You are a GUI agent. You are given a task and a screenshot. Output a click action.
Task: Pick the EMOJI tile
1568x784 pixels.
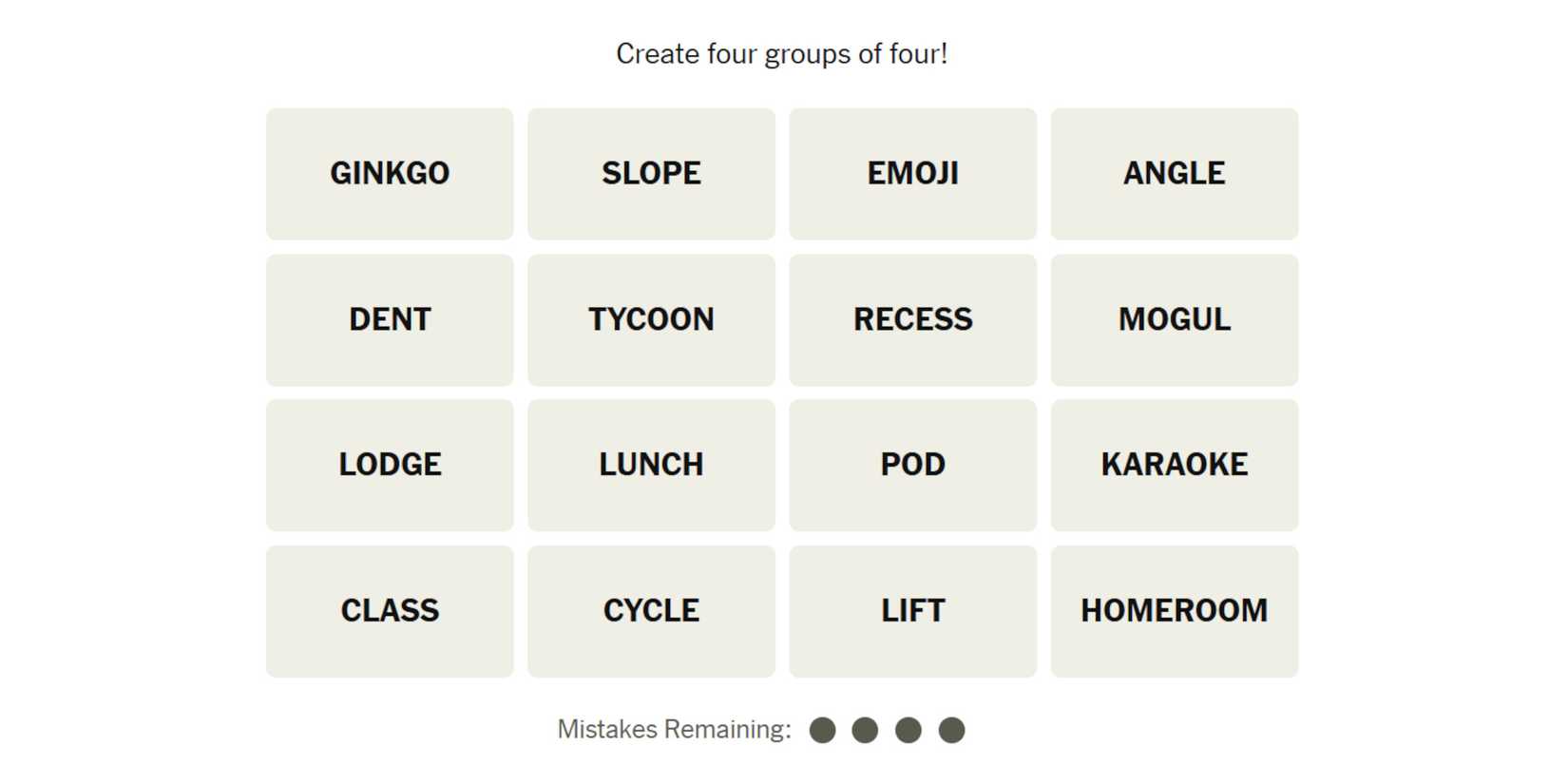click(912, 173)
